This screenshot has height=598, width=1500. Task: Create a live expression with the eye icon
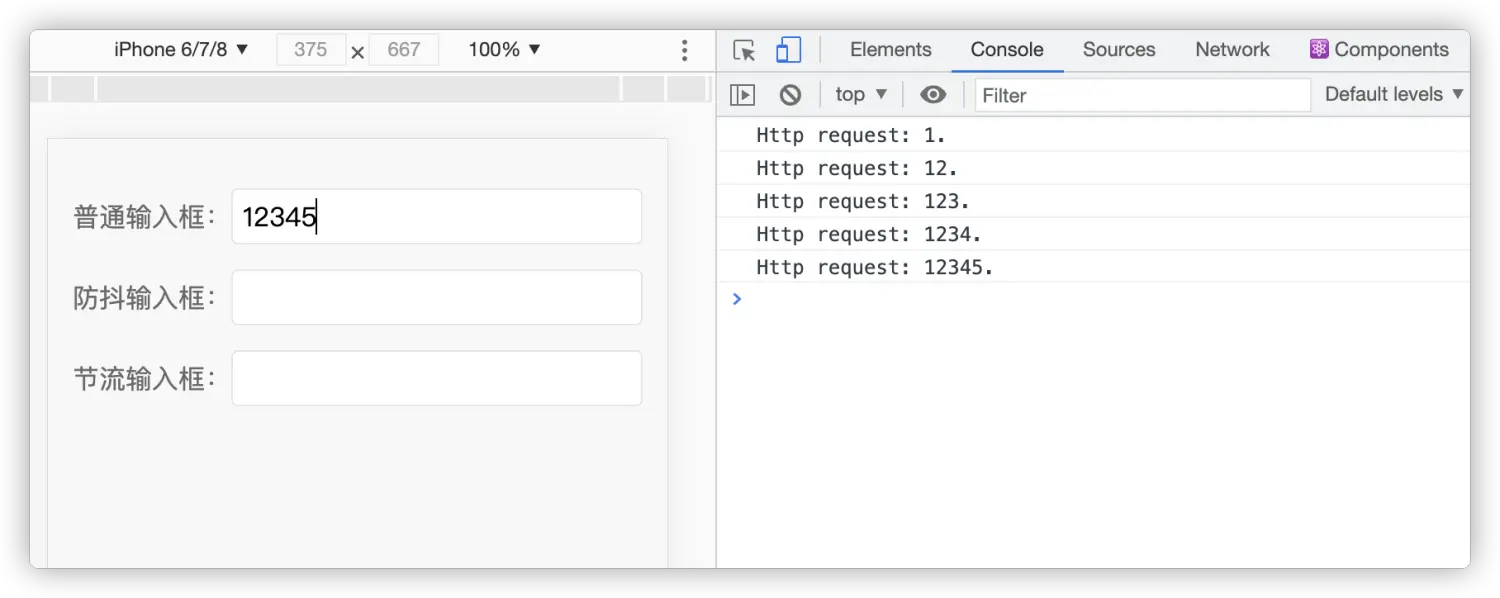[932, 95]
